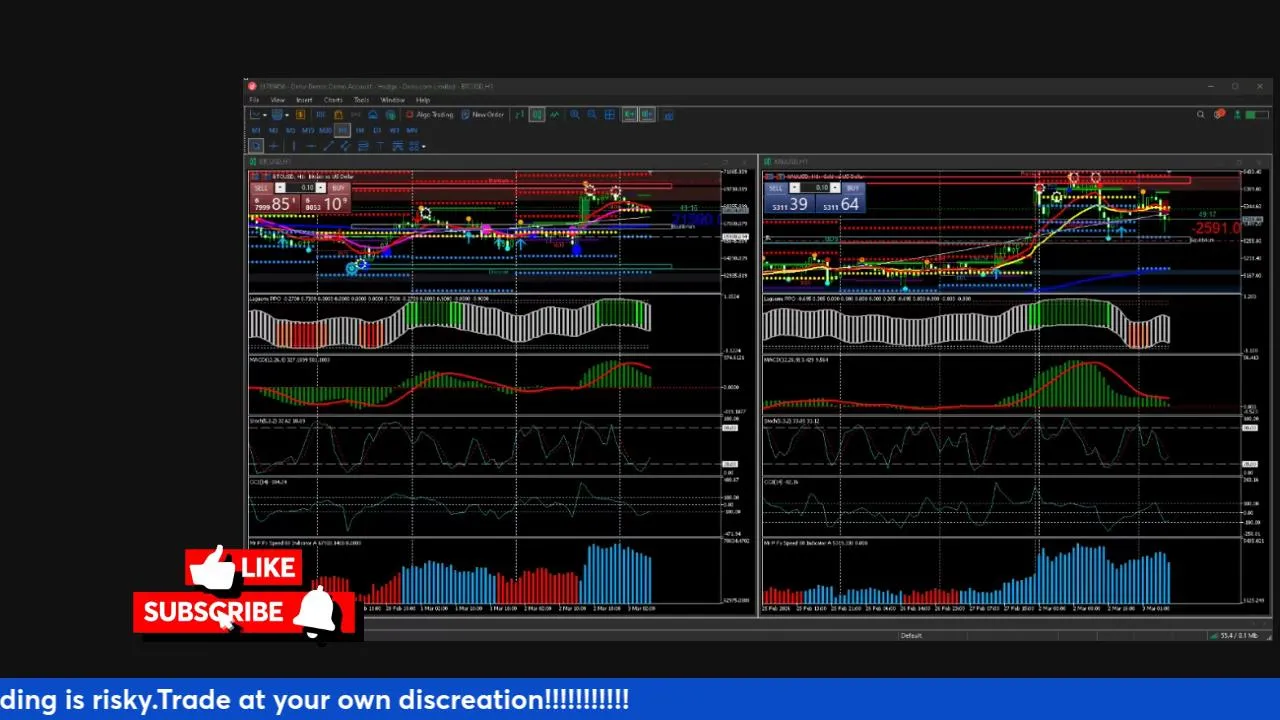Zoom in the chart
This screenshot has height=720, width=1280.
[575, 115]
